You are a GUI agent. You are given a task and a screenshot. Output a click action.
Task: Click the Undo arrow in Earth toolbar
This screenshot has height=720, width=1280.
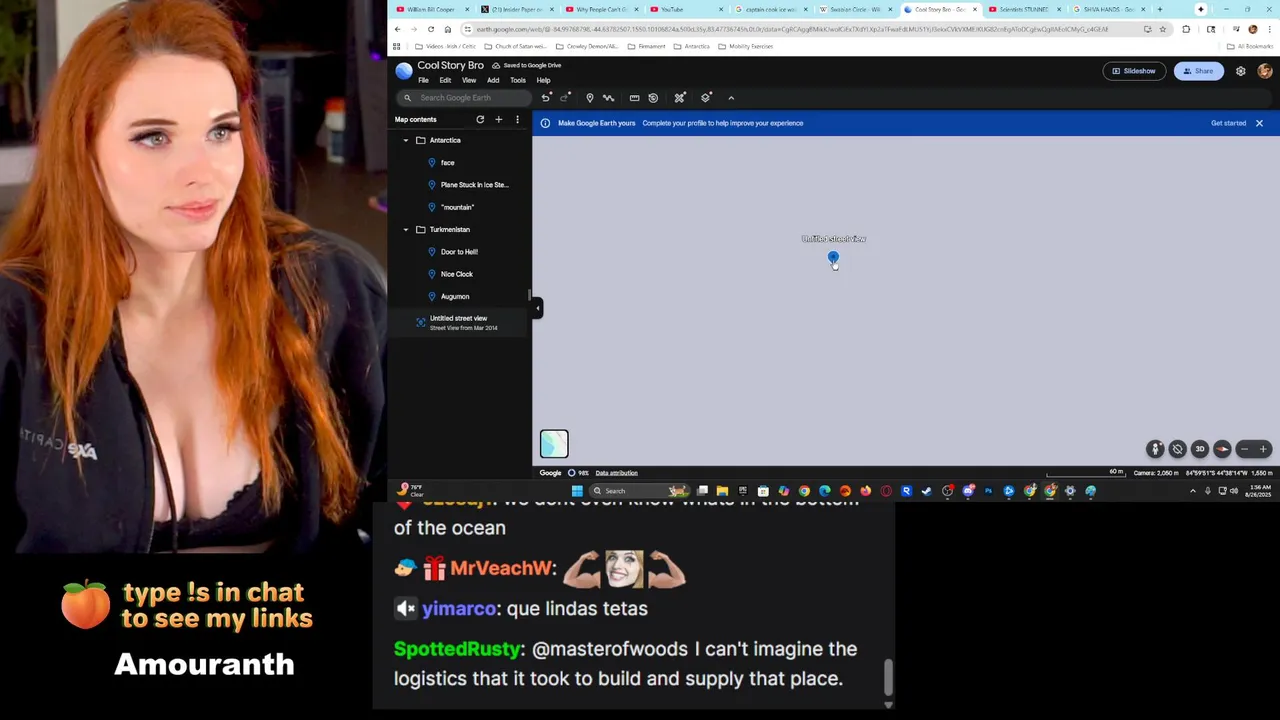point(546,98)
